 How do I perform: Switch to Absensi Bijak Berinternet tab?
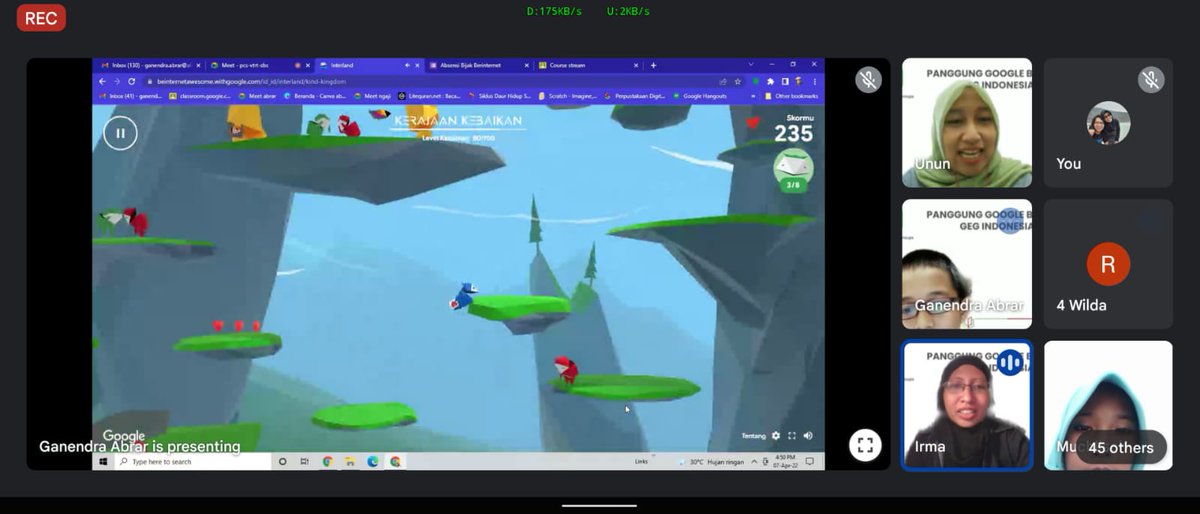click(x=478, y=65)
